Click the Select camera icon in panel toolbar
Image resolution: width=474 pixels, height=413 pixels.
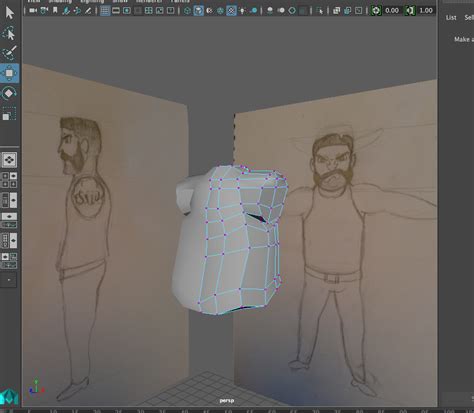click(x=33, y=11)
